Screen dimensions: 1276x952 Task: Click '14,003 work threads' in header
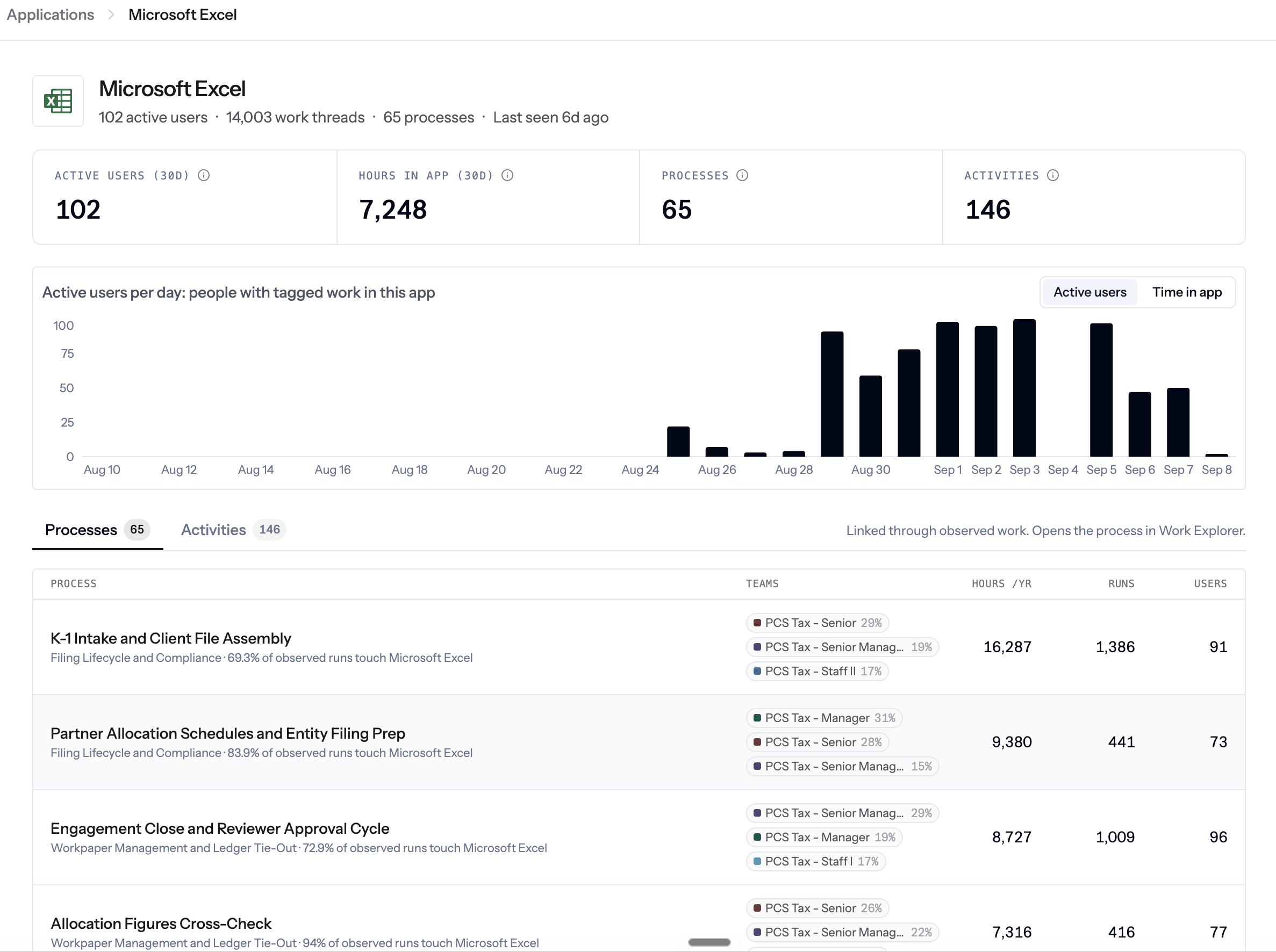point(295,118)
